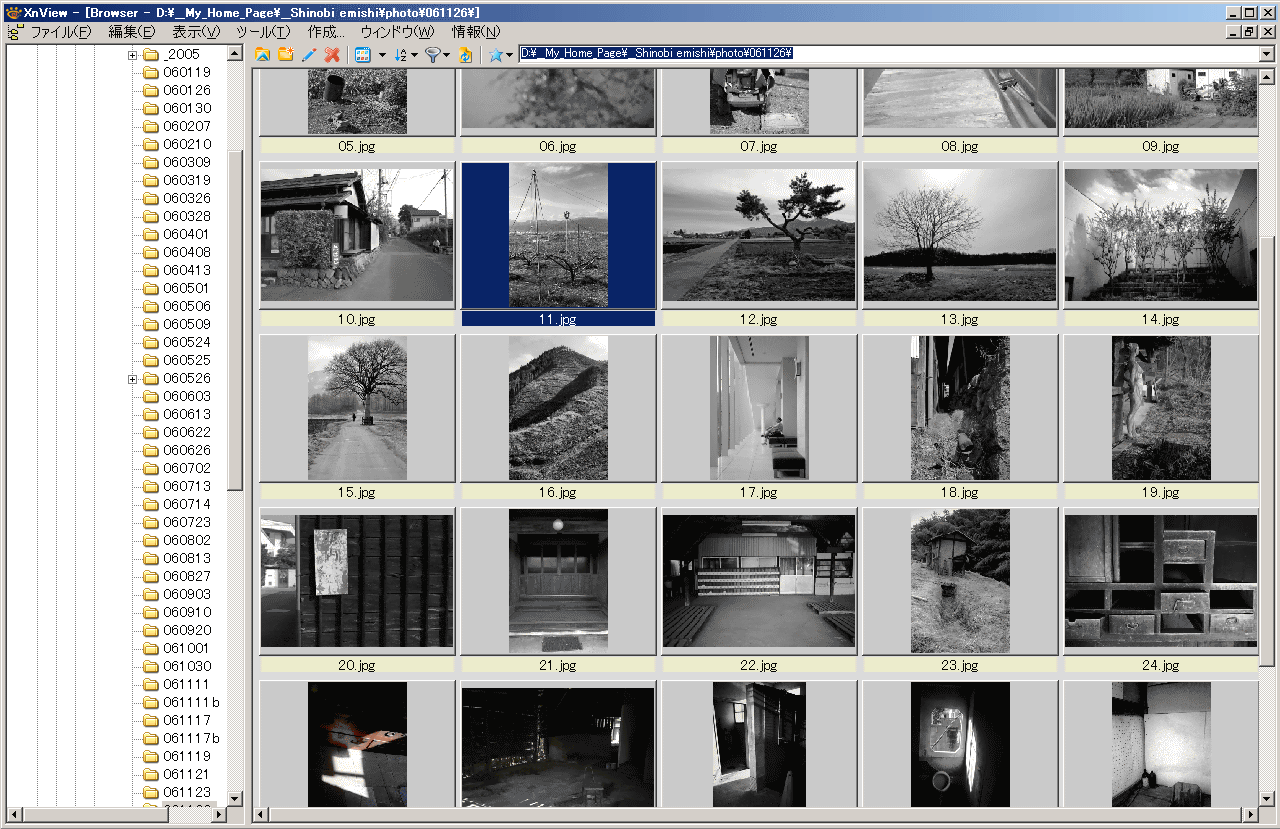Click the folder icon beside 060207

coord(151,126)
